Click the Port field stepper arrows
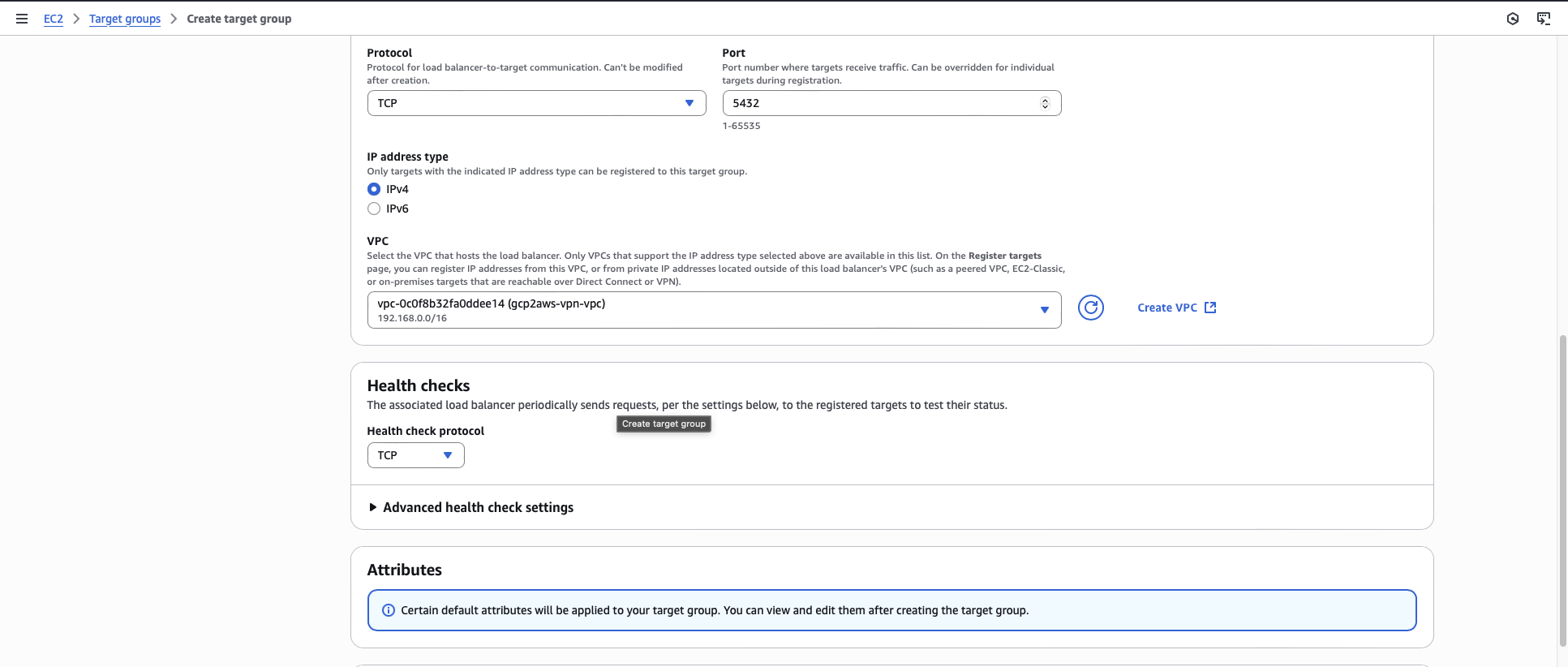Viewport: 1568px width, 667px height. pyautogui.click(x=1045, y=103)
